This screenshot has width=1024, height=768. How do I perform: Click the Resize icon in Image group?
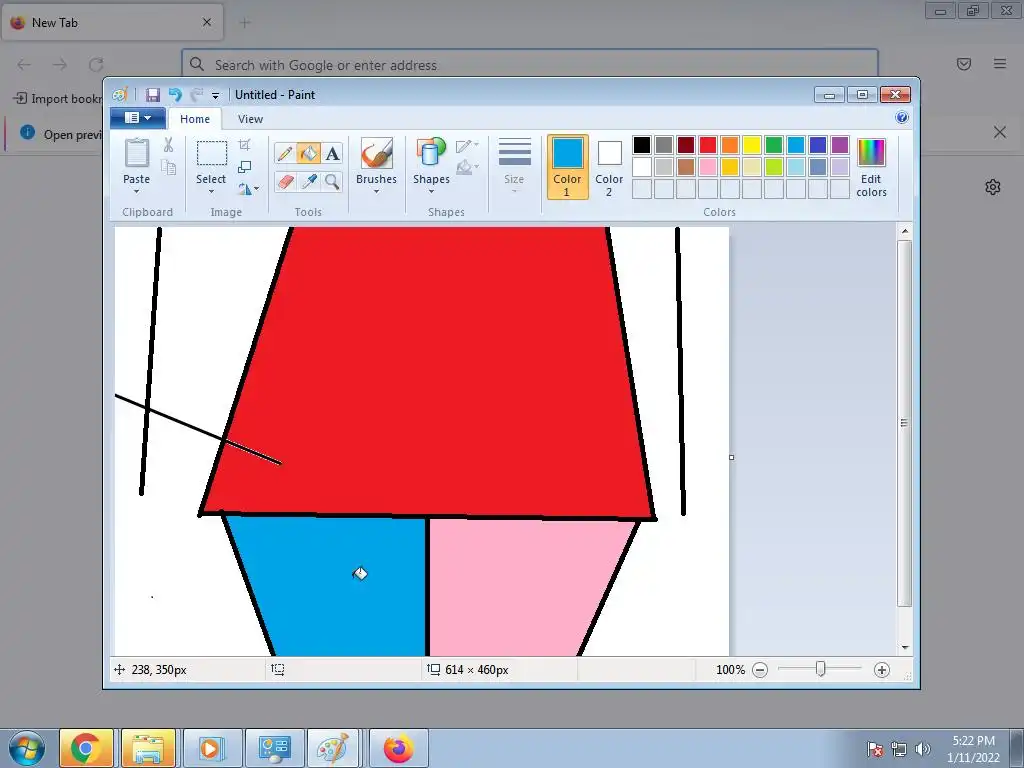pos(244,167)
